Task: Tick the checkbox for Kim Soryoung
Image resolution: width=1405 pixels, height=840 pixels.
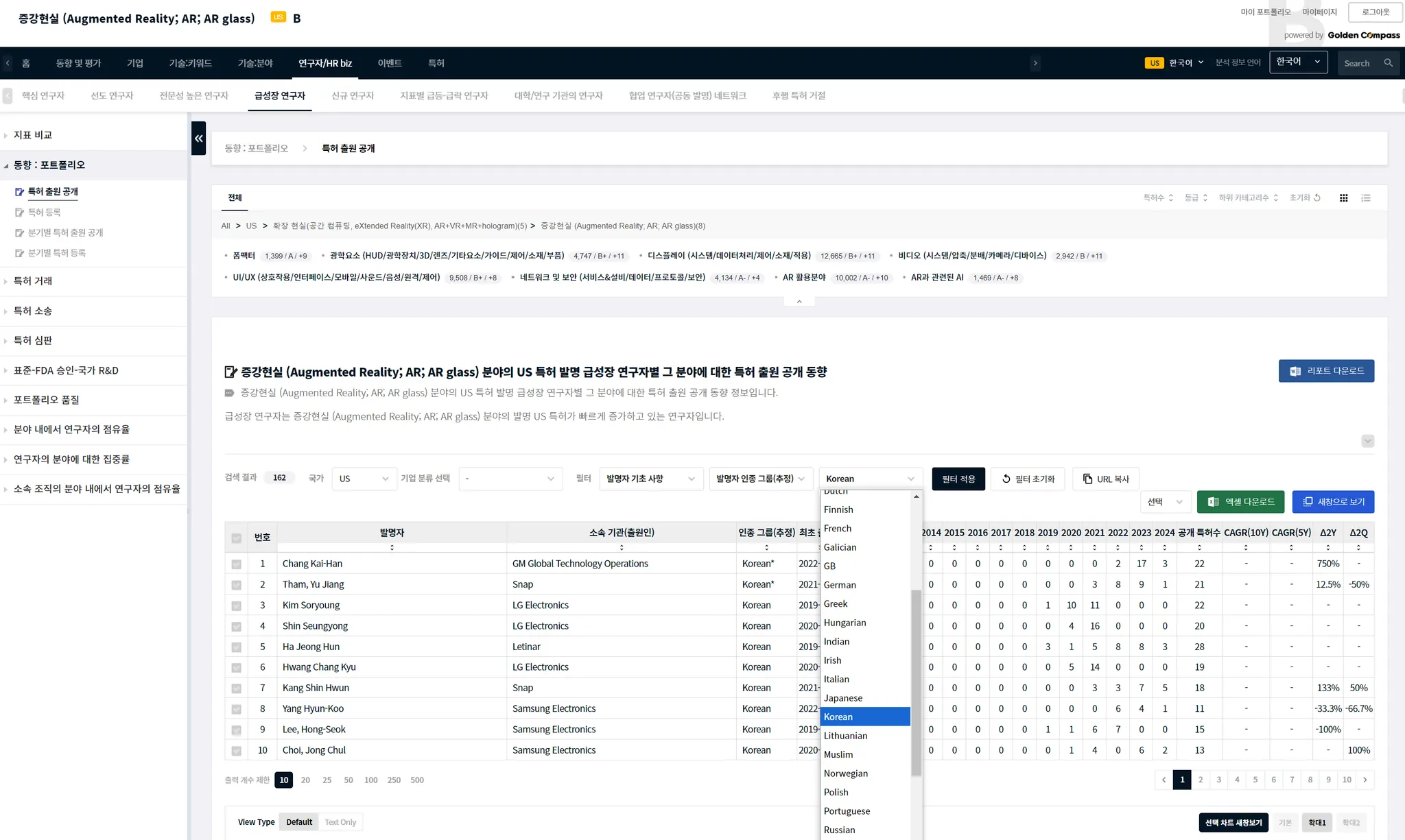Action: point(236,605)
